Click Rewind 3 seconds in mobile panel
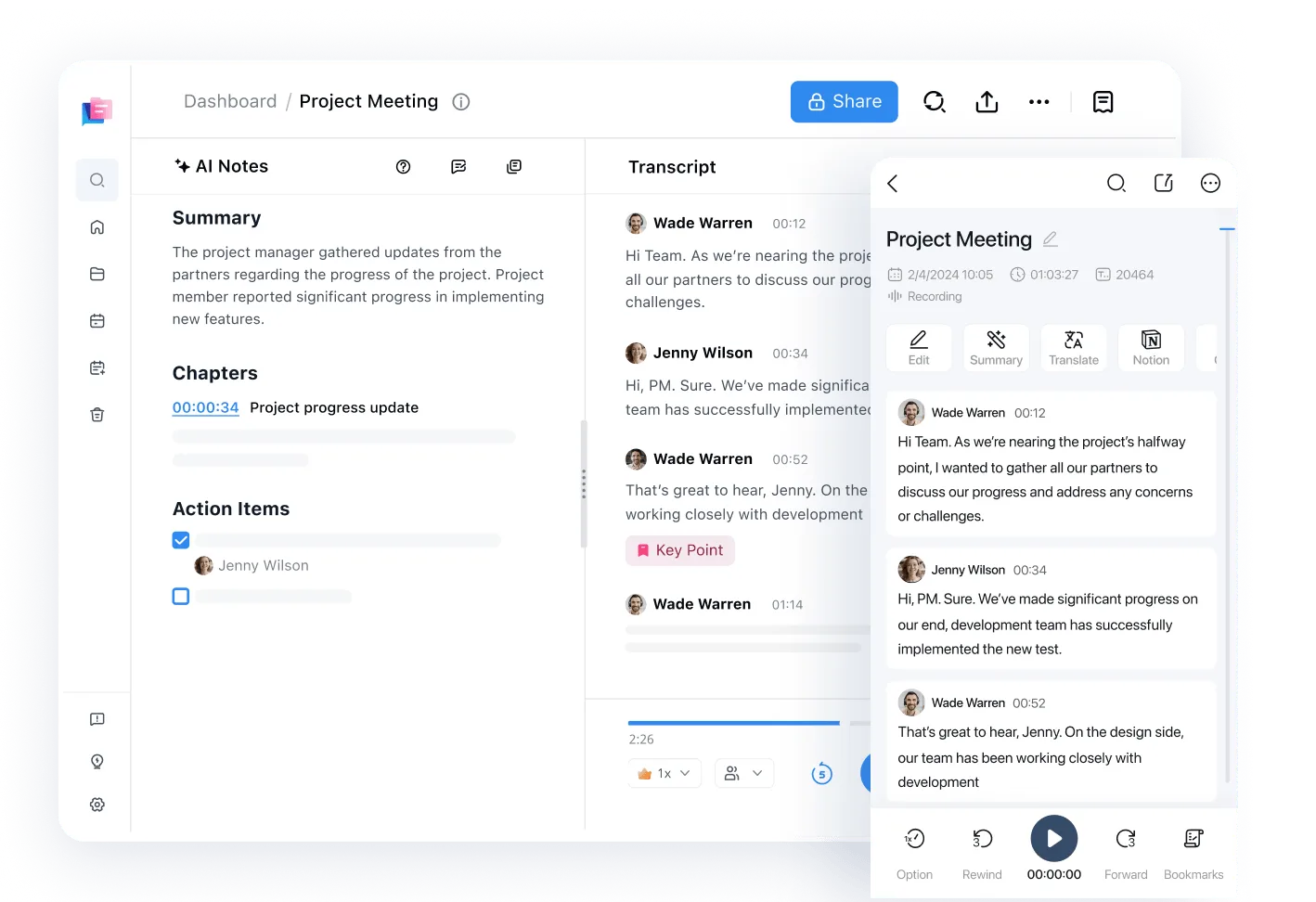Image resolution: width=1316 pixels, height=902 pixels. click(982, 853)
